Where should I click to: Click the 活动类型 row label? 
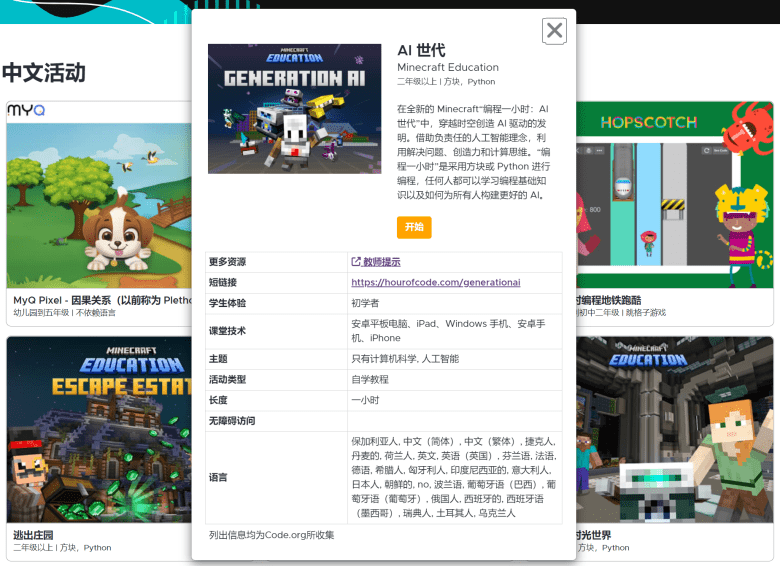click(x=227, y=379)
